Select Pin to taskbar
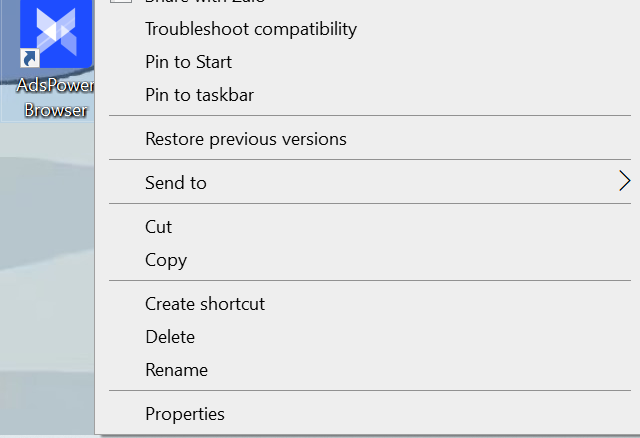The height and width of the screenshot is (438, 640). (x=199, y=95)
